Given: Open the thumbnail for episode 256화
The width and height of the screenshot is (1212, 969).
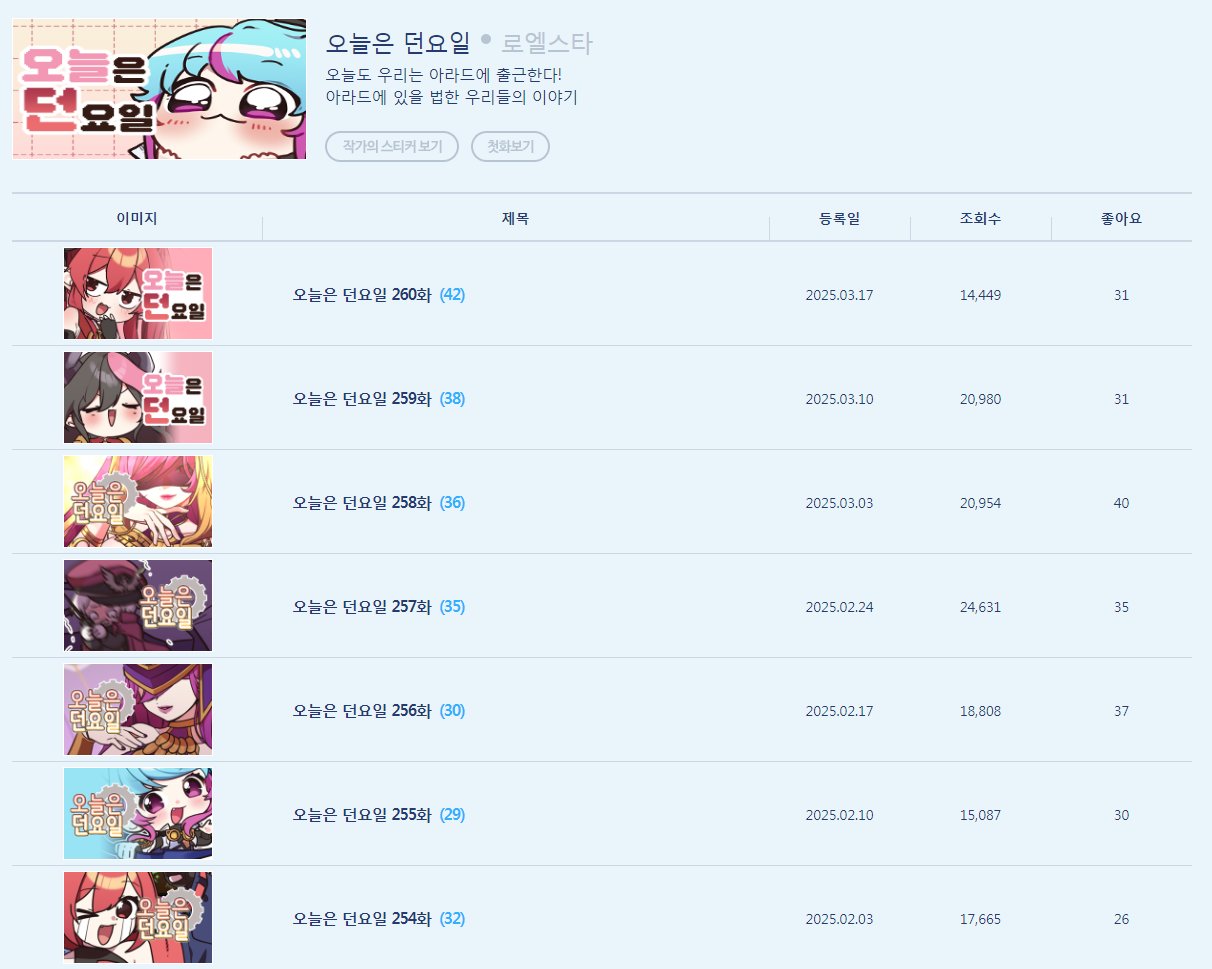Looking at the screenshot, I should coord(138,710).
